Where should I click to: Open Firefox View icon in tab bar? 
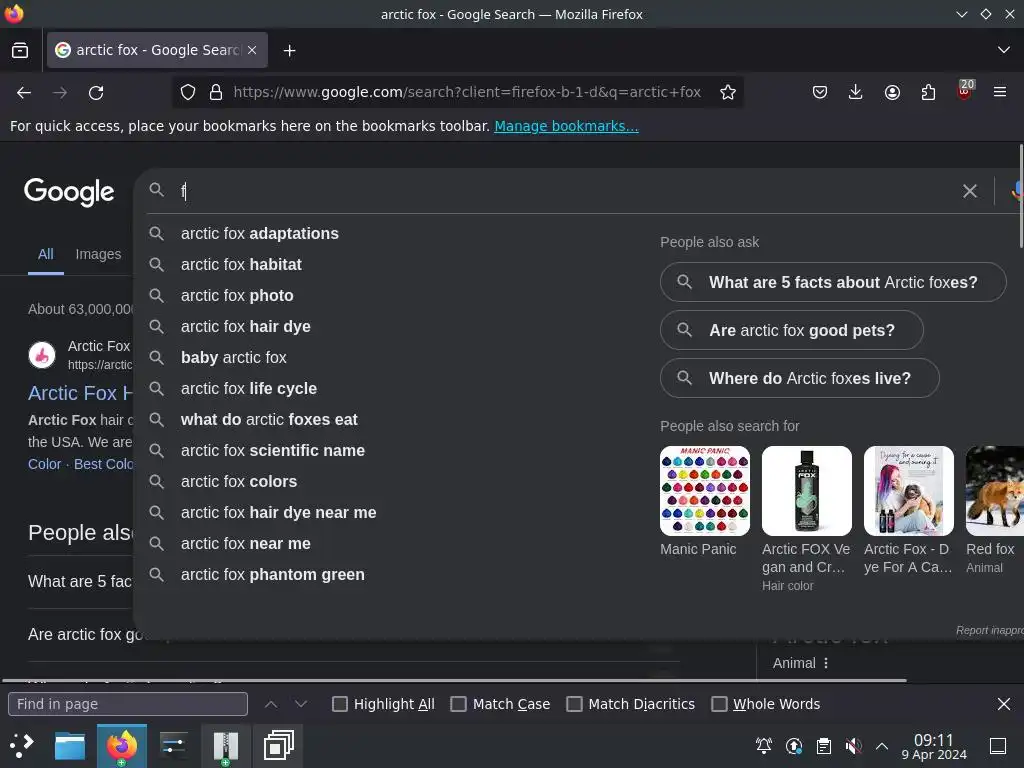coord(20,50)
